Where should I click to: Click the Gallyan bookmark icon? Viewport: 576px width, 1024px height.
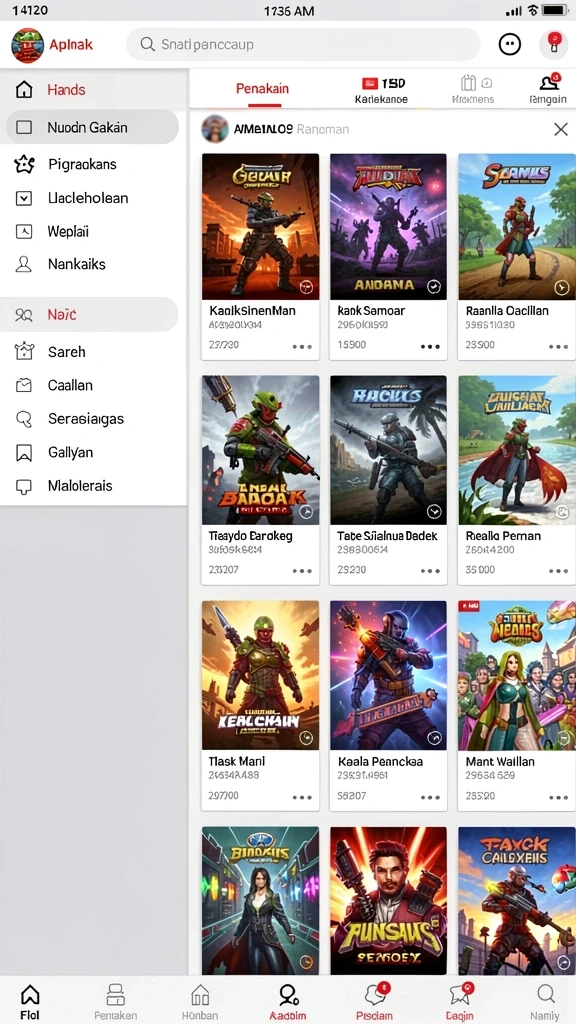tap(24, 452)
